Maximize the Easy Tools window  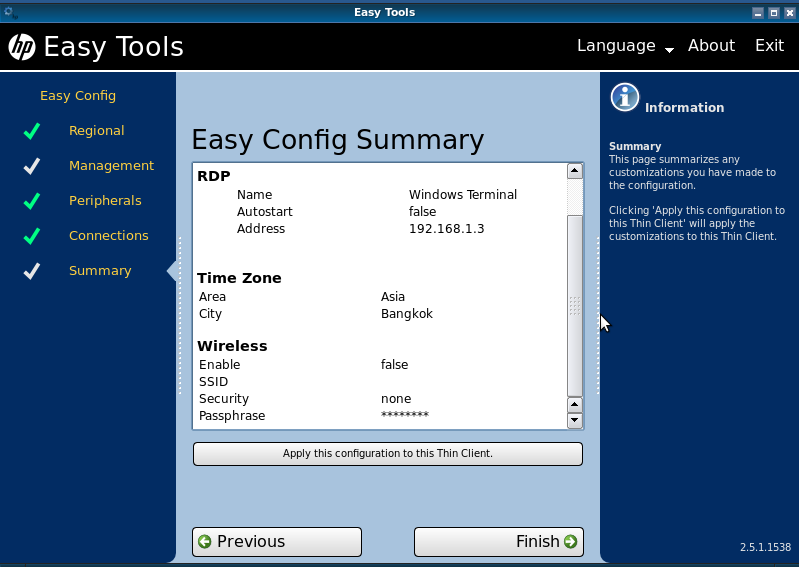tap(774, 13)
